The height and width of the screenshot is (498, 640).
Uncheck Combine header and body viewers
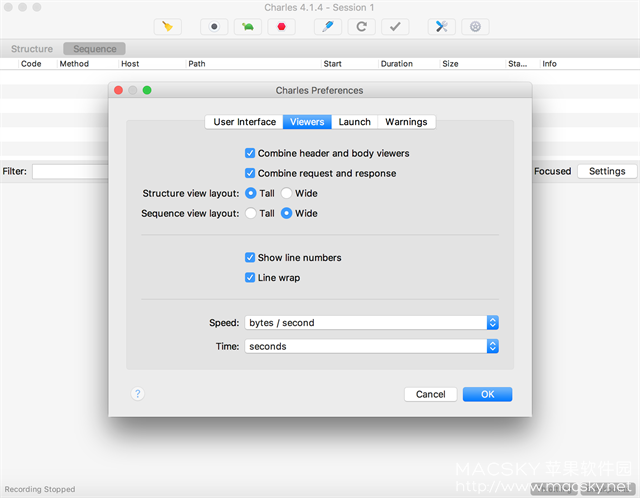point(250,153)
